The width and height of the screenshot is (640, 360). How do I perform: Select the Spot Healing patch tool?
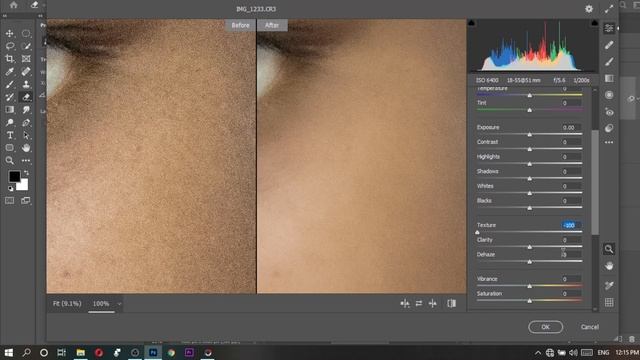pyautogui.click(x=26, y=72)
